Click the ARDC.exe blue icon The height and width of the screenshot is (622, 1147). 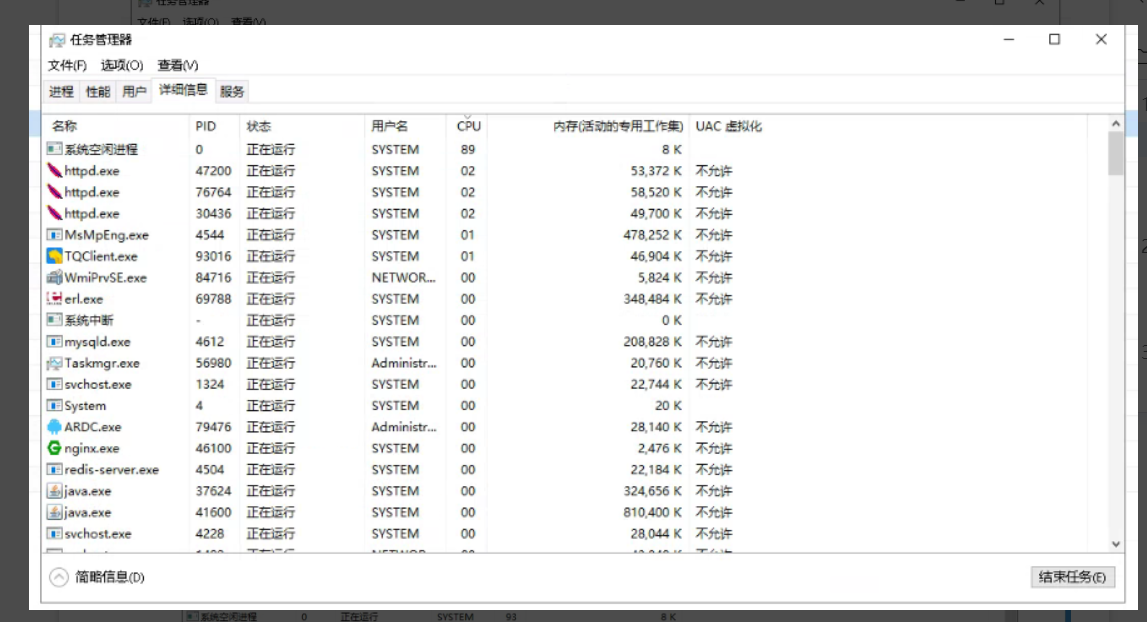tap(54, 427)
